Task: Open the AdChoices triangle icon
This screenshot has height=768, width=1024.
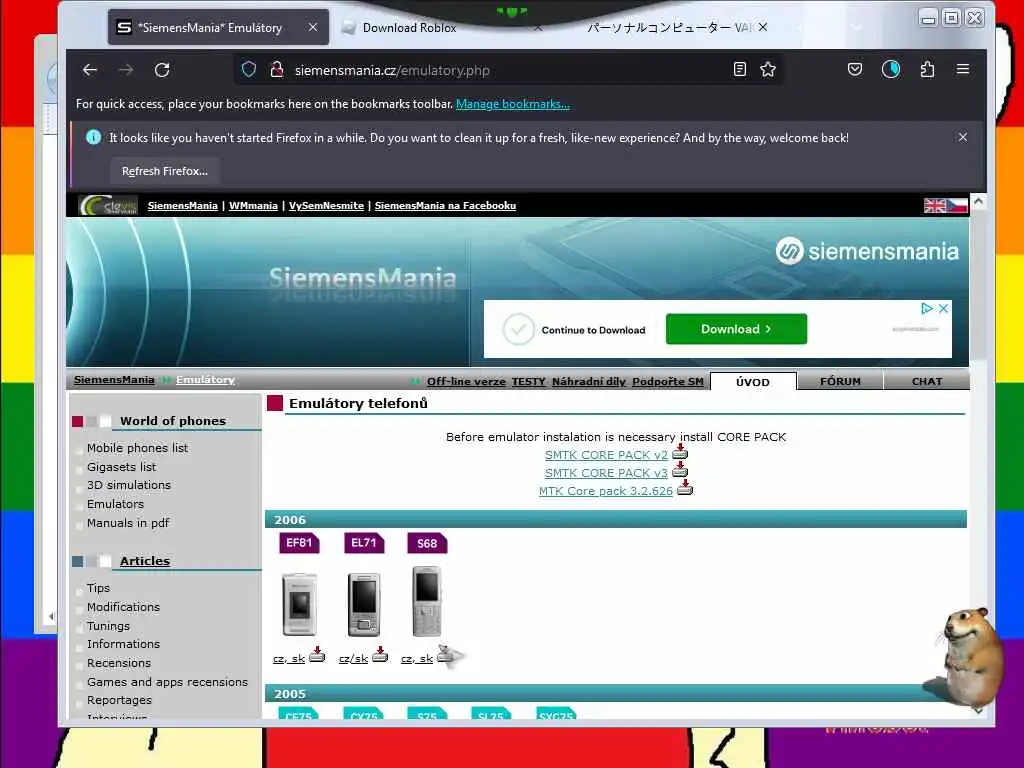Action: click(927, 308)
